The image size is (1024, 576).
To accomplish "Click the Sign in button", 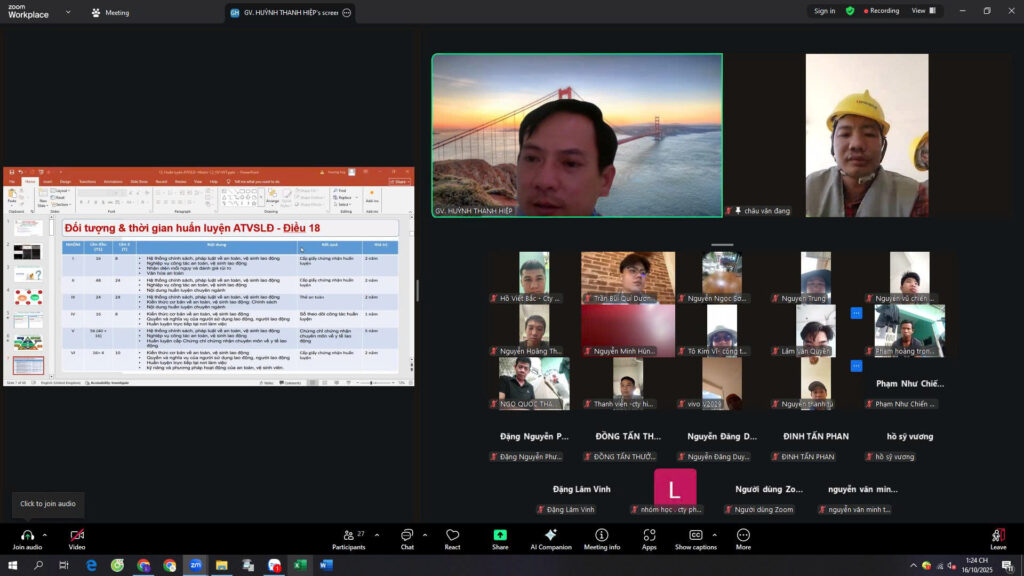I will [x=824, y=11].
